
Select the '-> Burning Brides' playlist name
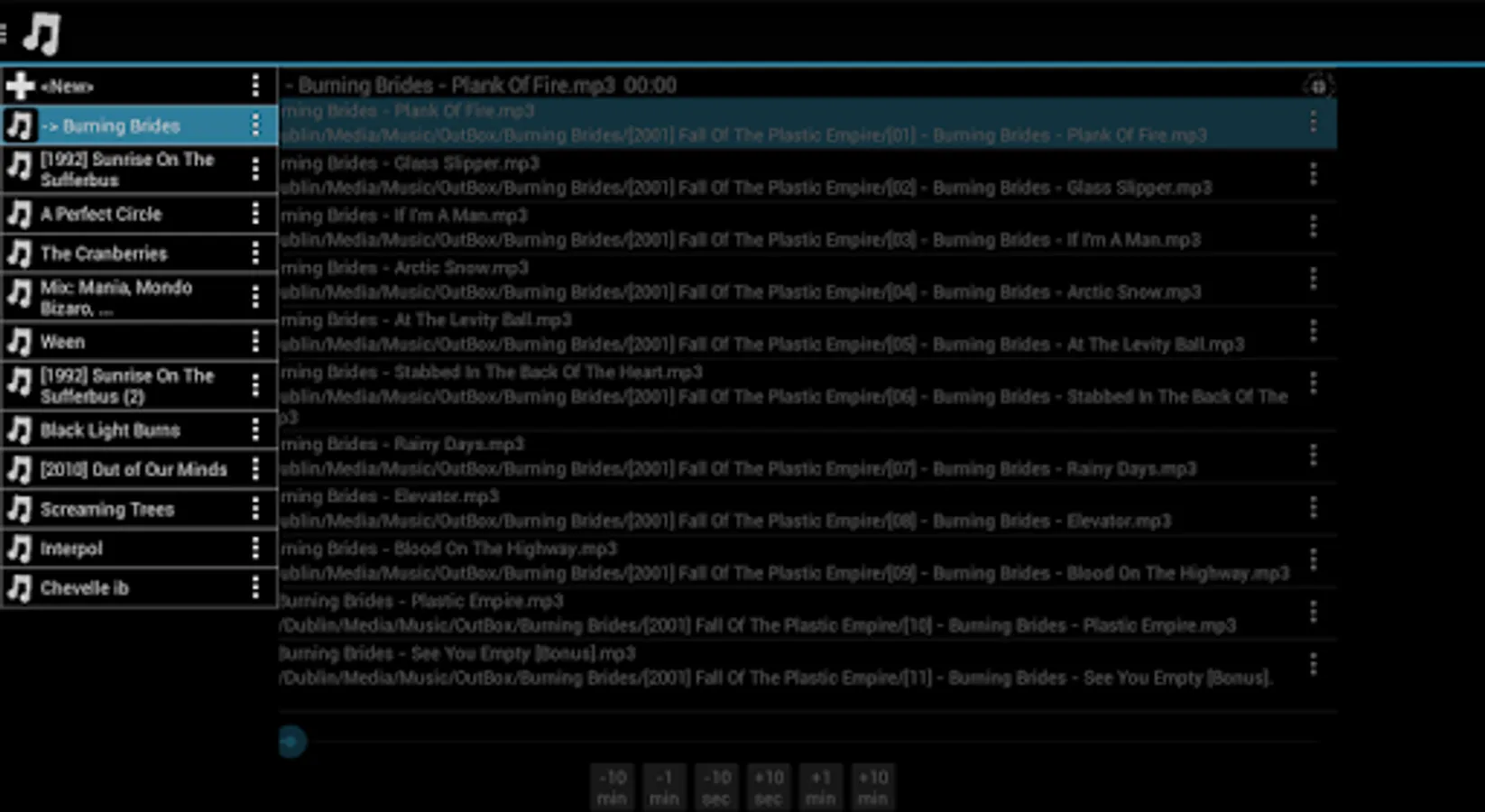point(110,126)
